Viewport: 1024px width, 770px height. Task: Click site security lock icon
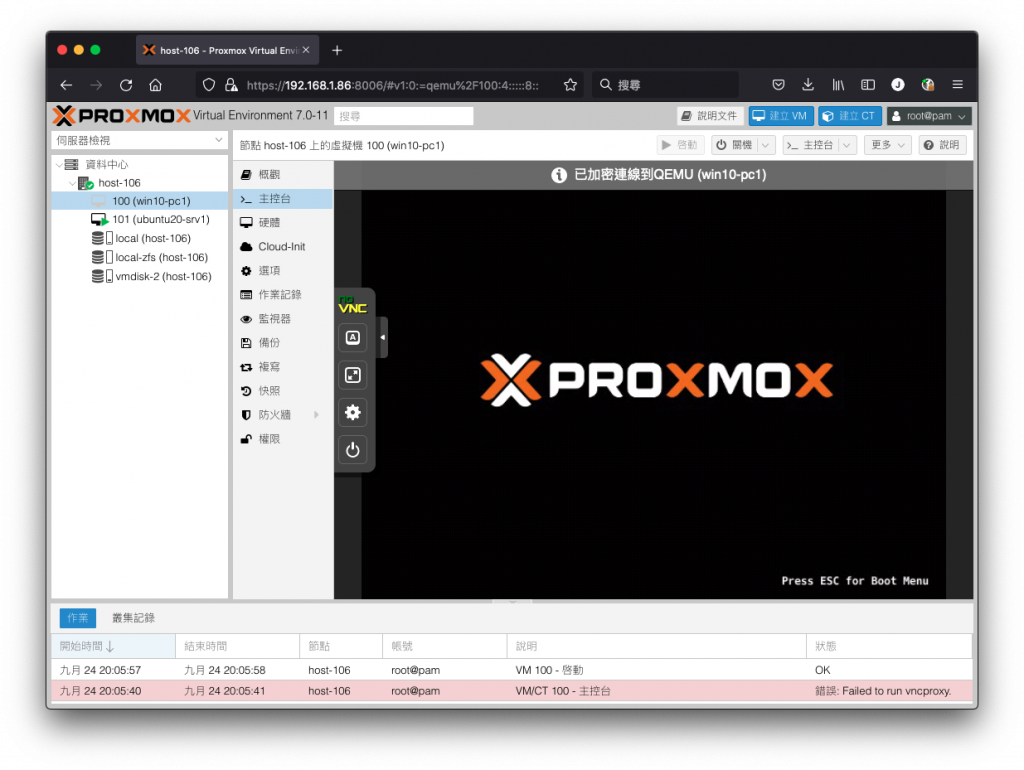point(231,85)
